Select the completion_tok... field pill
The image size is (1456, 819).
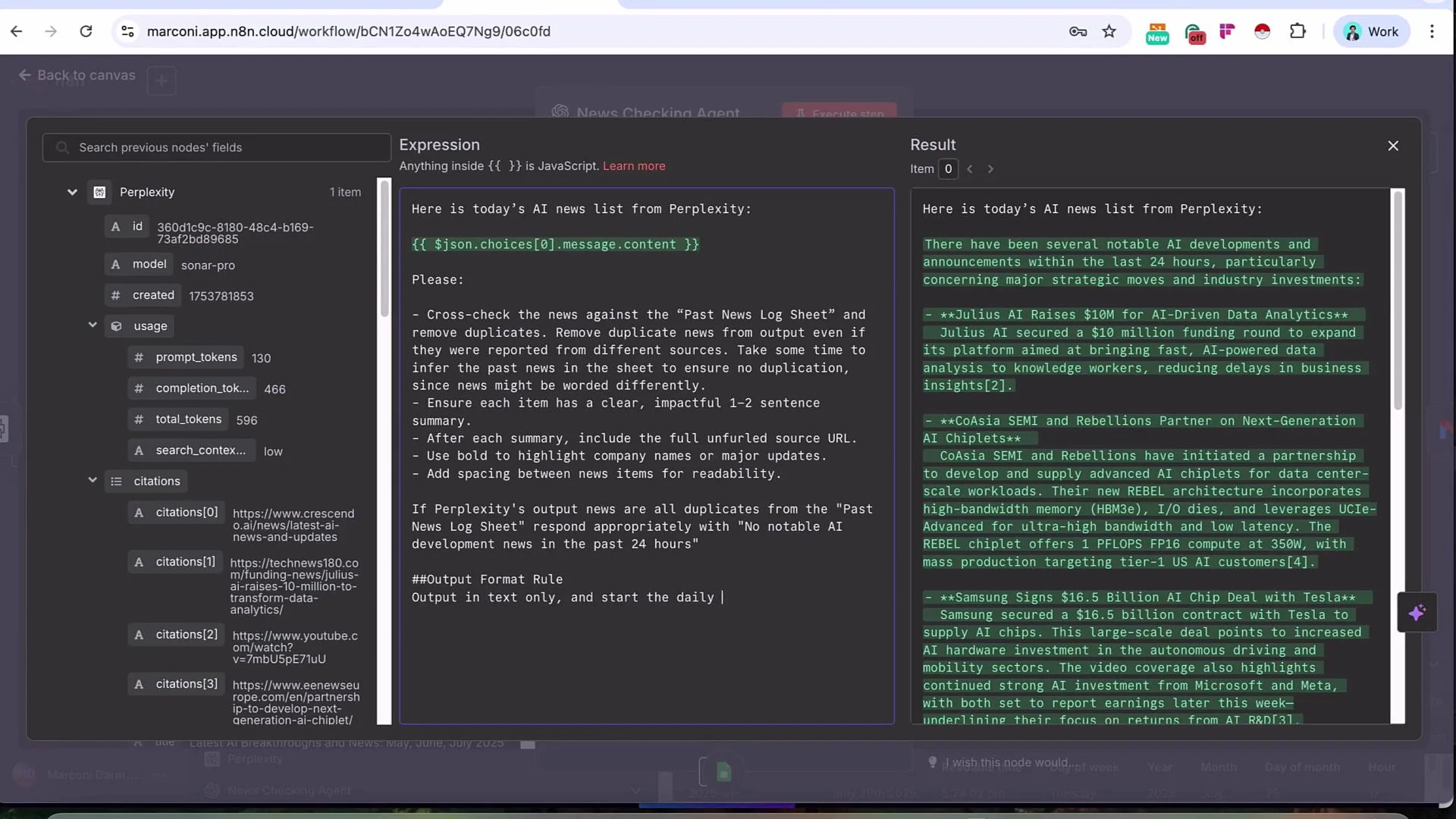click(x=192, y=388)
